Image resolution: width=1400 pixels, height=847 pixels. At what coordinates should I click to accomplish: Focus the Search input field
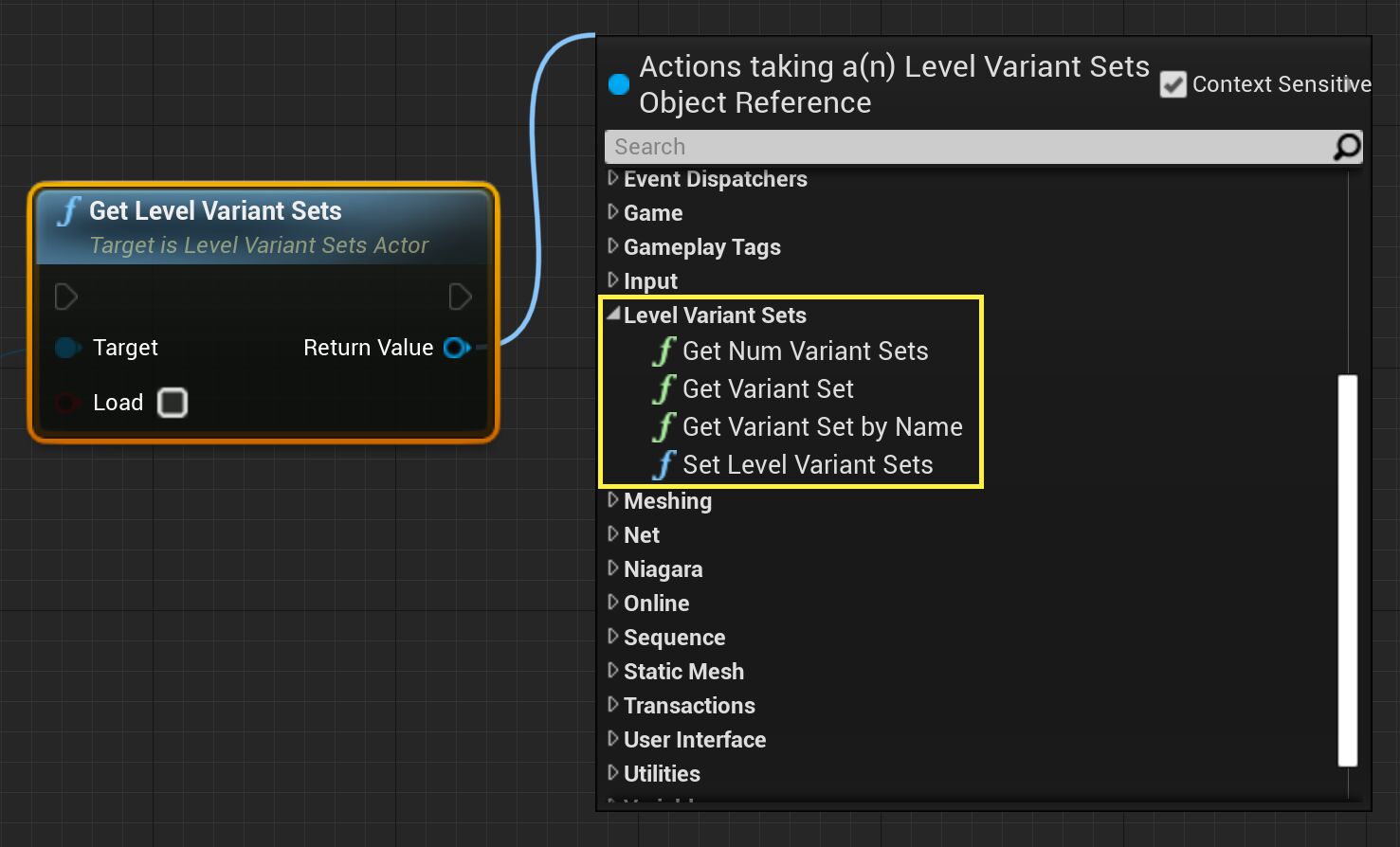pos(967,147)
